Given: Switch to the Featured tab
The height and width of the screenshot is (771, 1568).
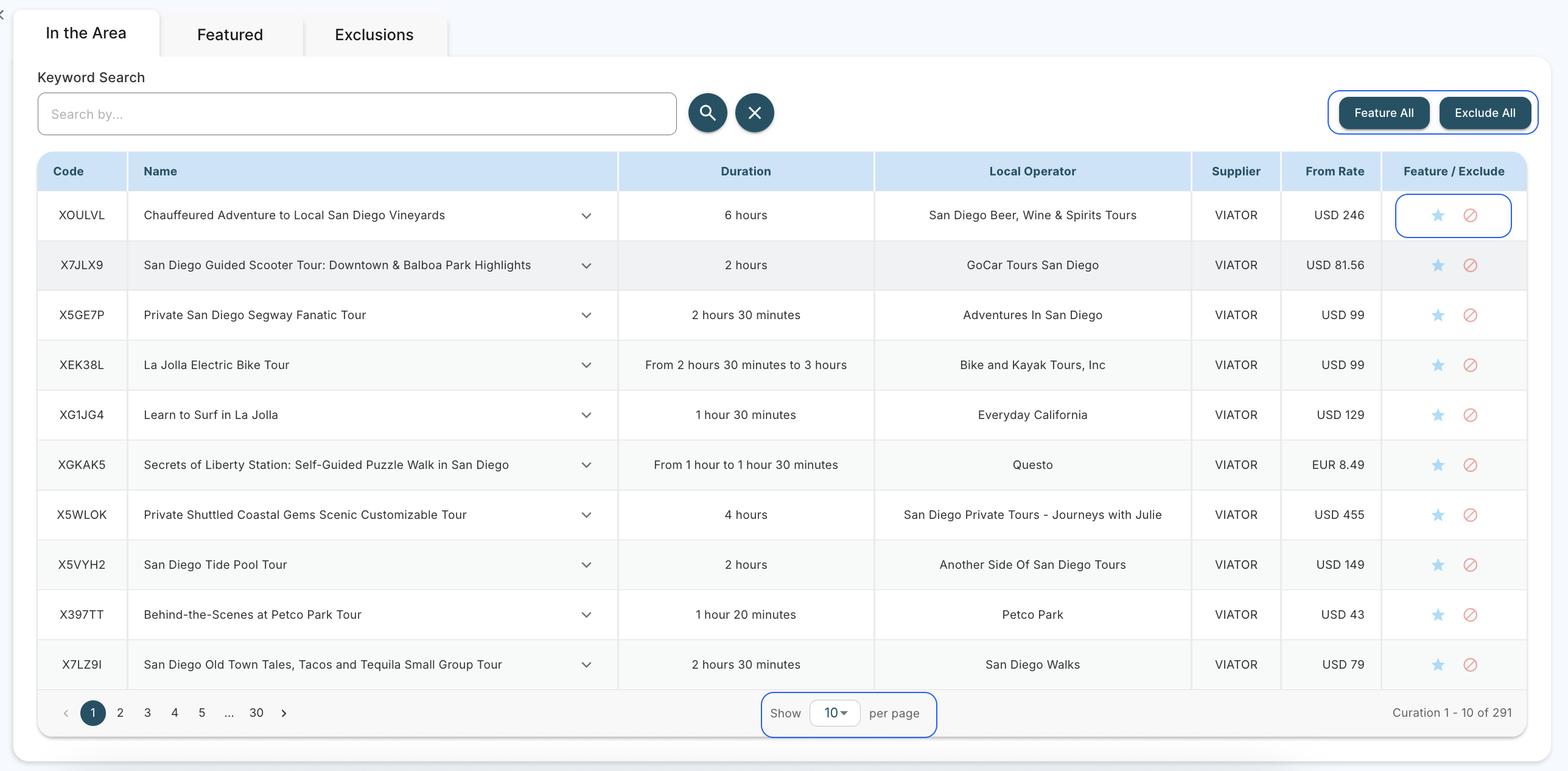Looking at the screenshot, I should [230, 35].
